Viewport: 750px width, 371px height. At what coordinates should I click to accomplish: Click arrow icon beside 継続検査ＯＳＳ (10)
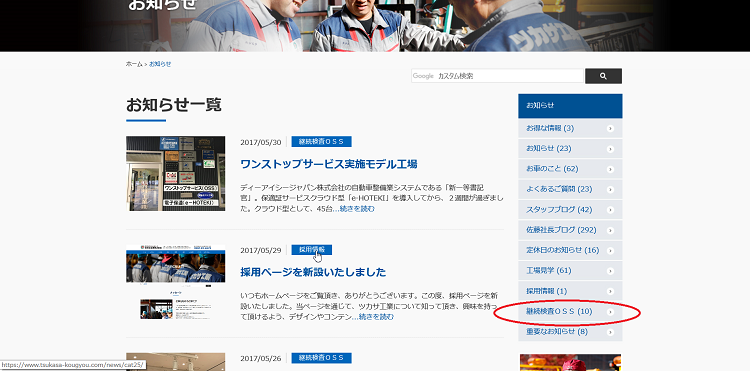point(610,312)
